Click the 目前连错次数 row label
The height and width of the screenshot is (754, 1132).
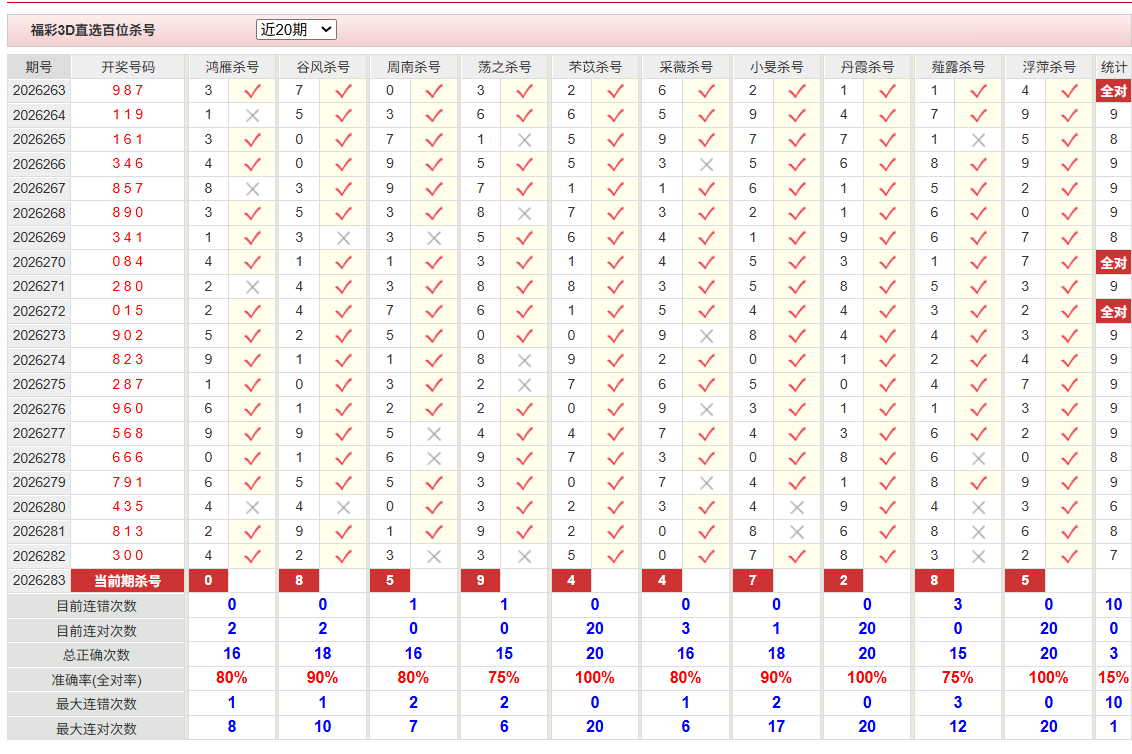pos(96,607)
